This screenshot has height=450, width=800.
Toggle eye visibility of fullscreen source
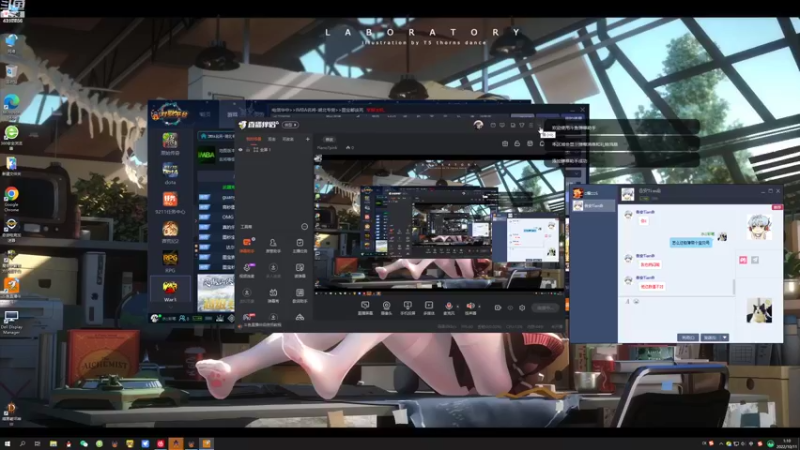pos(241,150)
